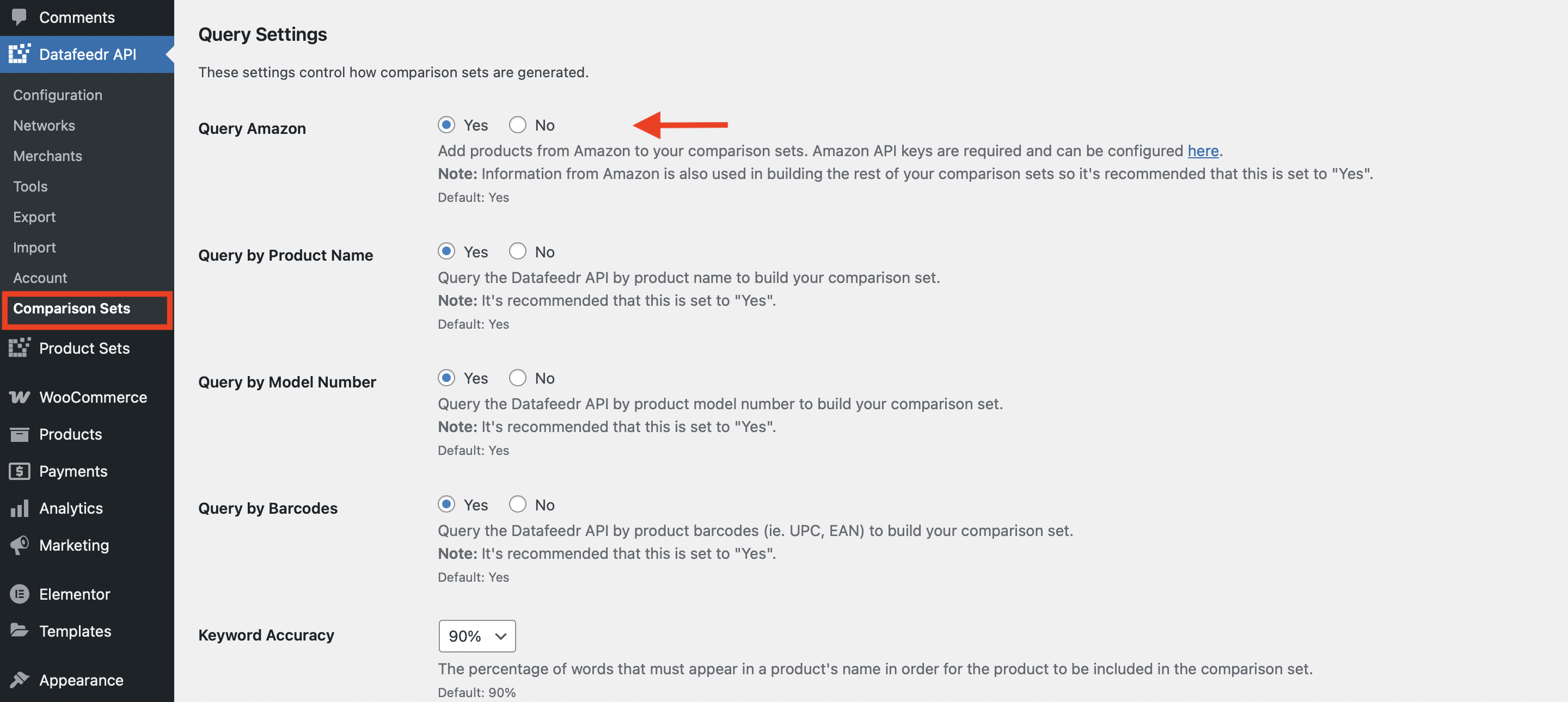This screenshot has height=702, width=1568.
Task: Go to the Merchants submenu page
Action: point(47,156)
